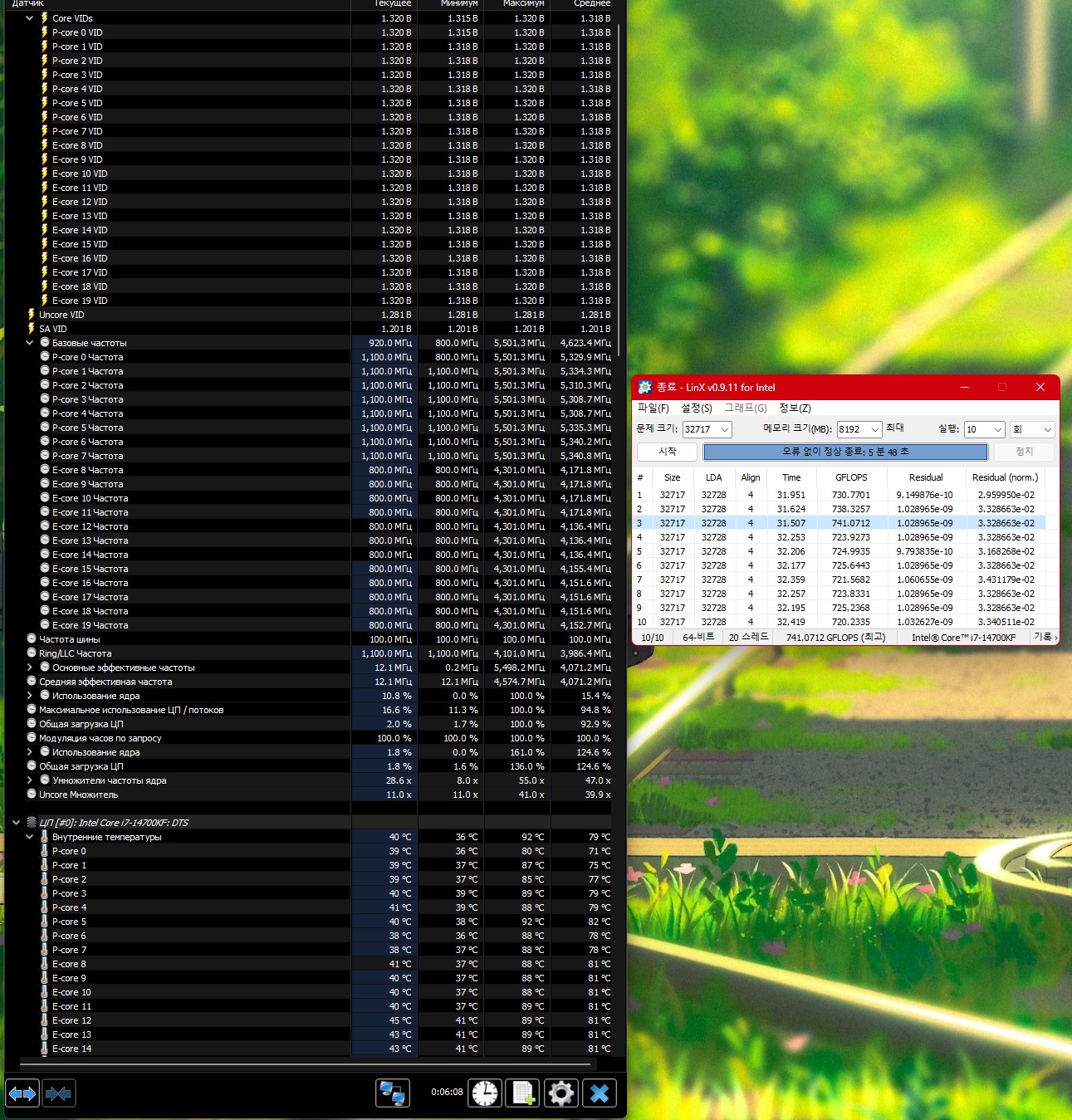This screenshot has width=1072, height=1120.
Task: Click the blue left-right arrows expand button
Action: tap(22, 1093)
